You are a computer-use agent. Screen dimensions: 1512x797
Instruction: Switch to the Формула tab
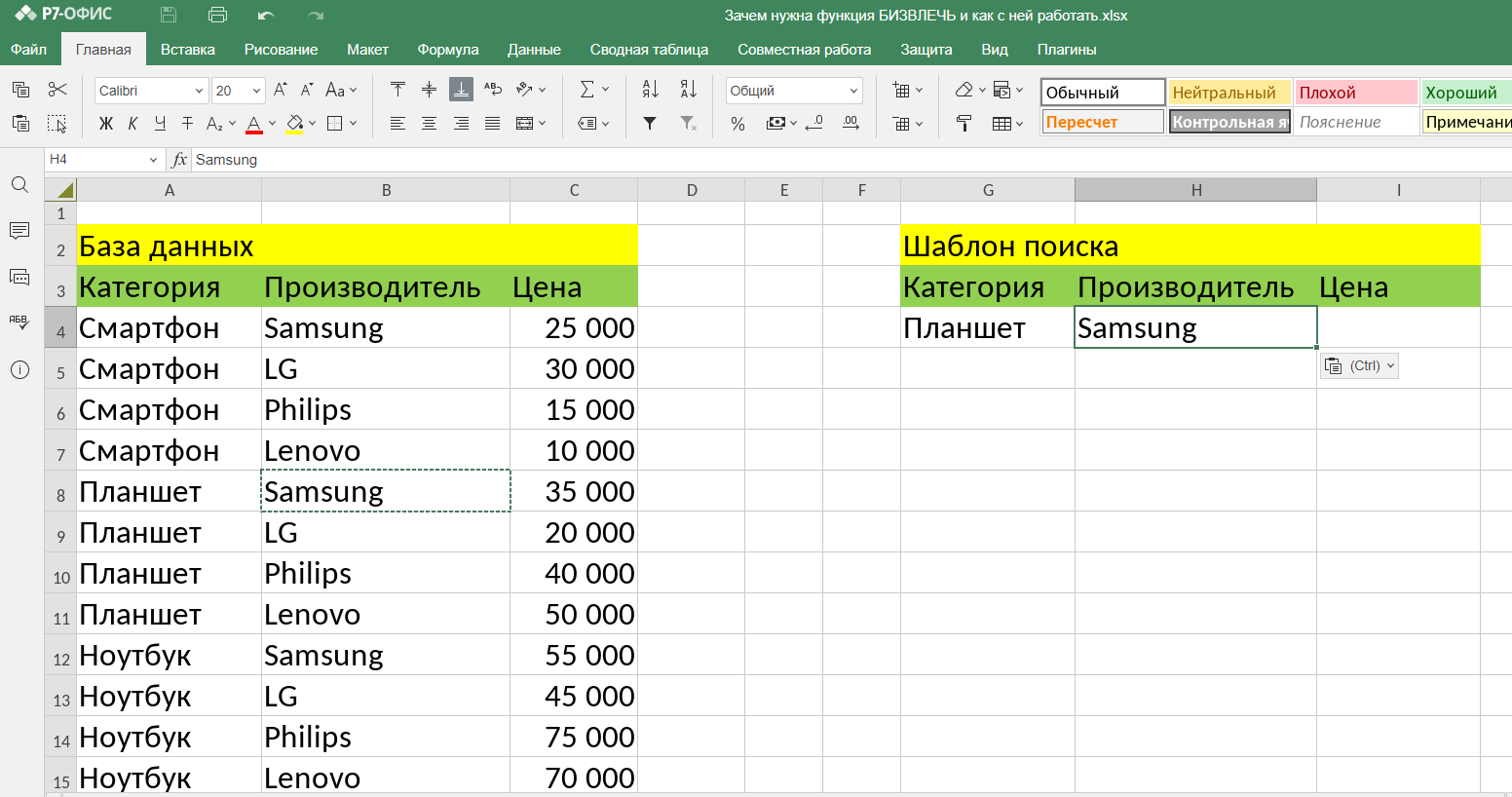pos(448,50)
